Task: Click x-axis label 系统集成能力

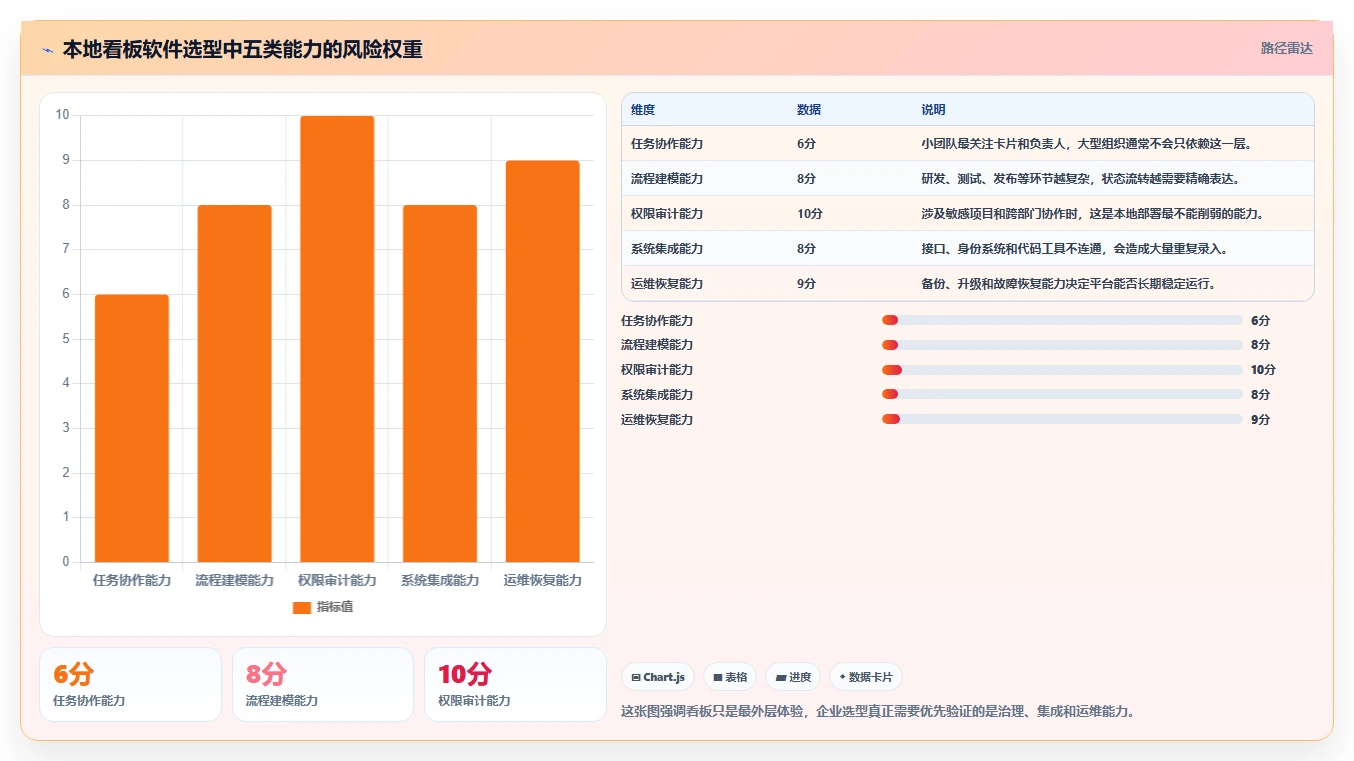Action: [440, 580]
